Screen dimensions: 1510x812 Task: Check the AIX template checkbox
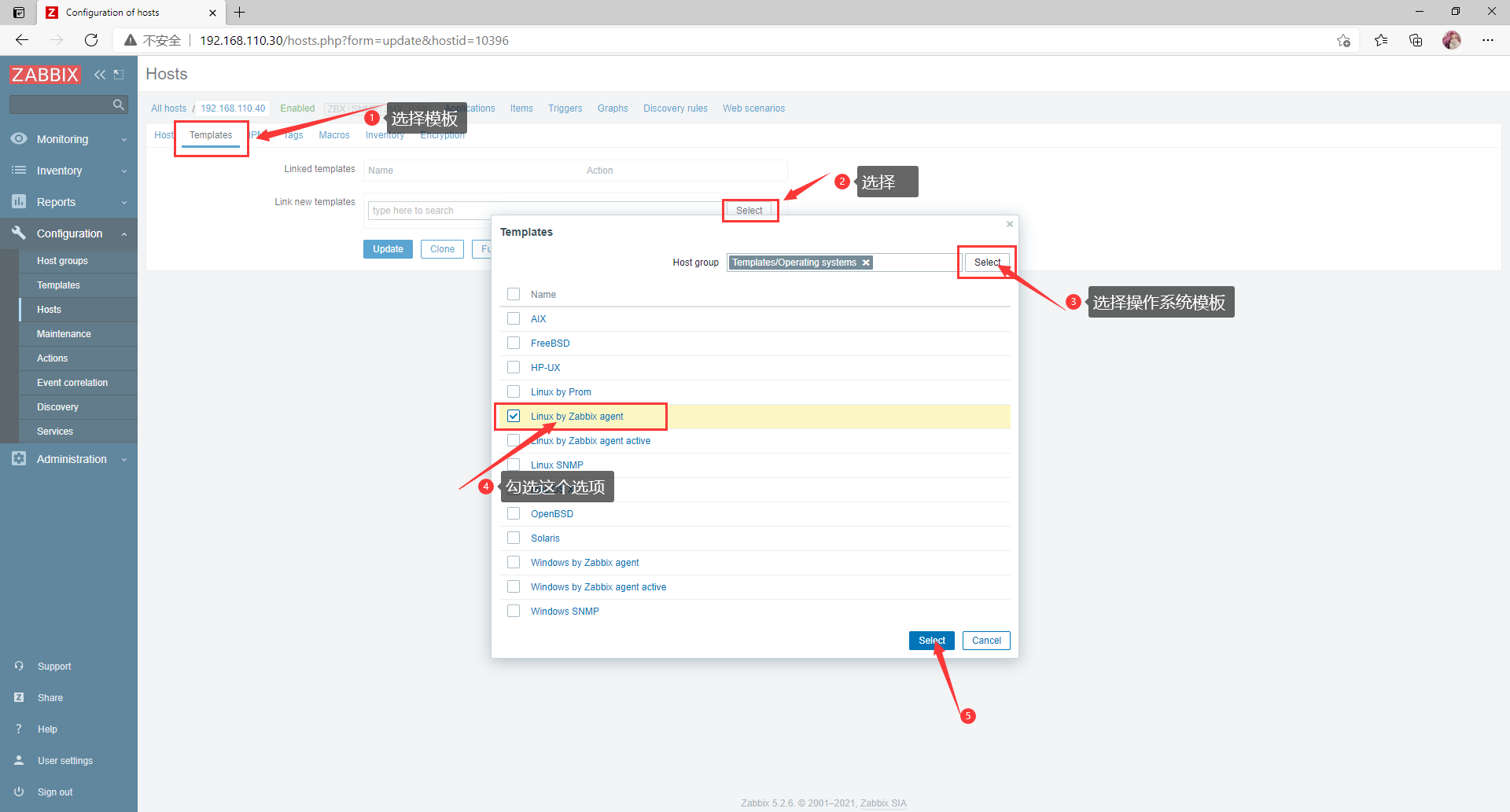514,318
